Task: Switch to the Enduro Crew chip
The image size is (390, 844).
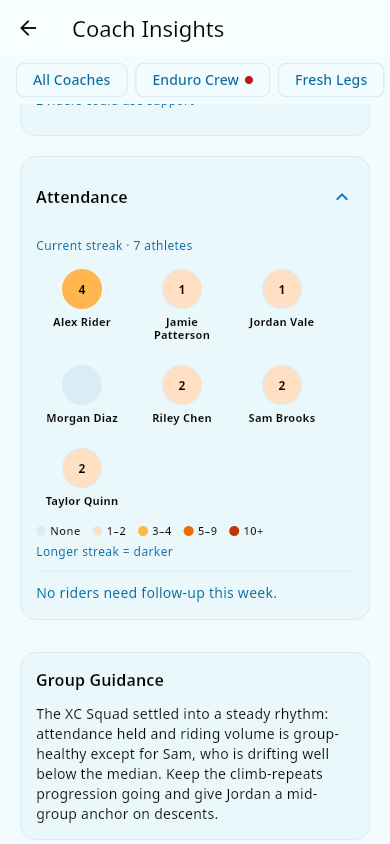Action: (x=202, y=80)
